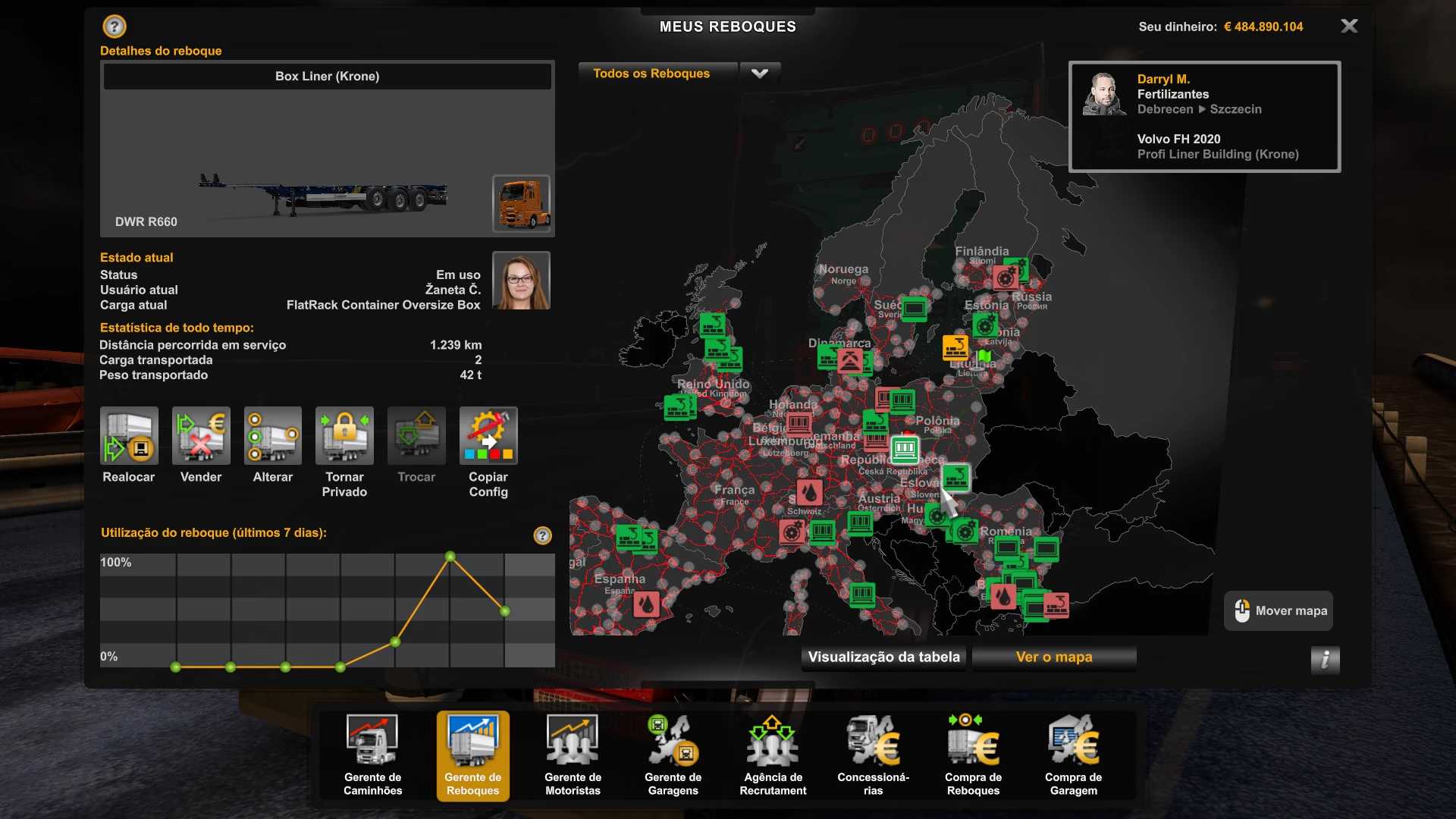Toggle Tornar Privado lock icon

click(x=344, y=436)
